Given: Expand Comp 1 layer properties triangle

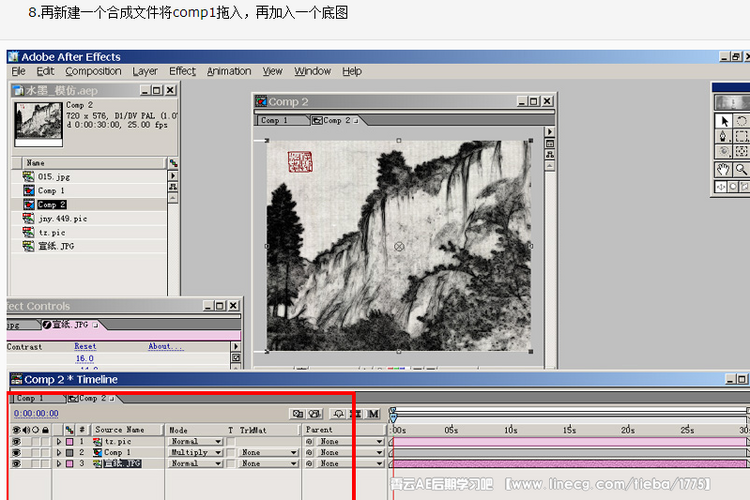Looking at the screenshot, I should coord(59,452).
